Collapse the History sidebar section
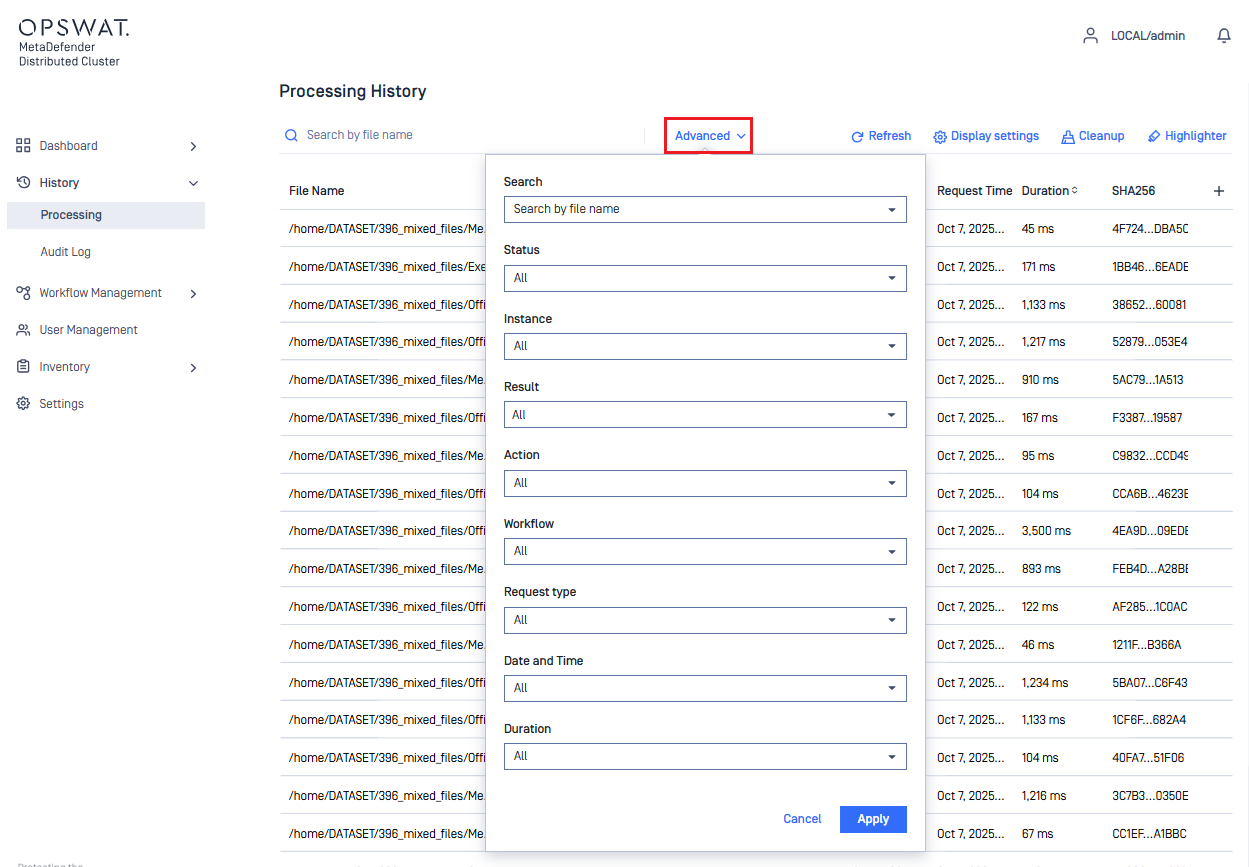The image size is (1249, 867). tap(193, 183)
